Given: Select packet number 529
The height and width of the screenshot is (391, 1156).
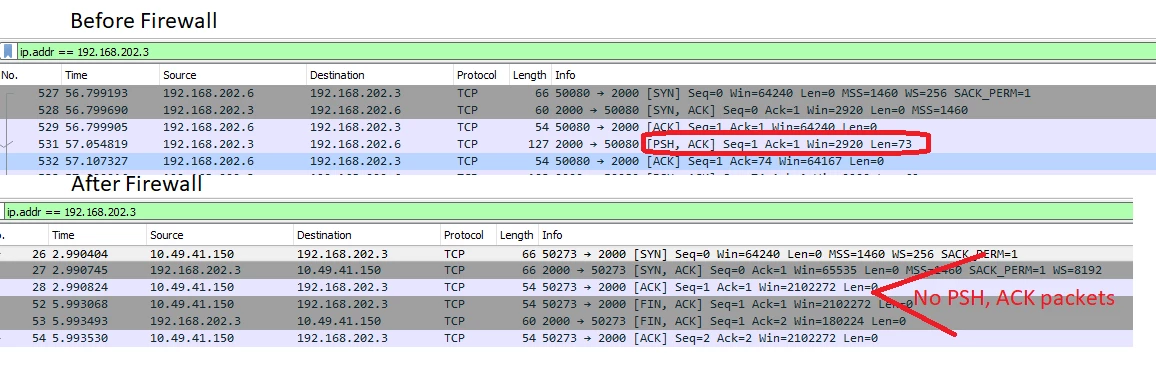Looking at the screenshot, I should click(x=578, y=127).
